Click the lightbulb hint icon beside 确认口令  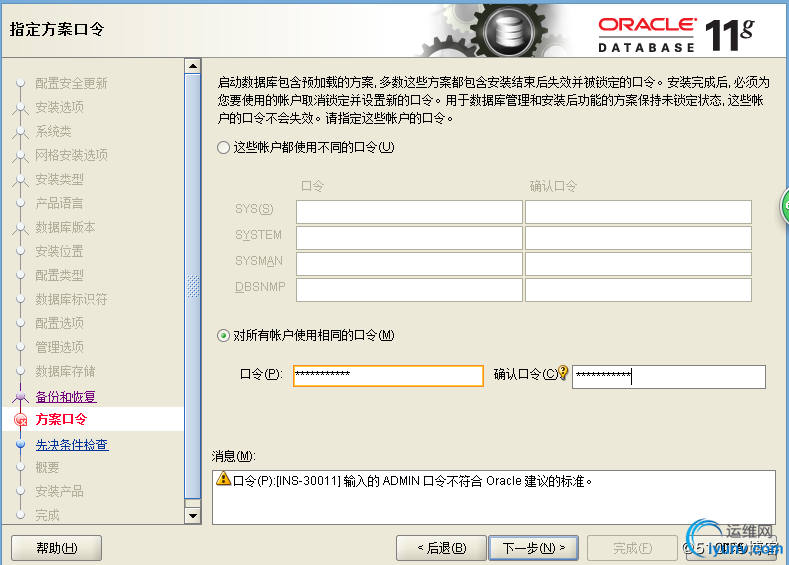click(x=563, y=372)
